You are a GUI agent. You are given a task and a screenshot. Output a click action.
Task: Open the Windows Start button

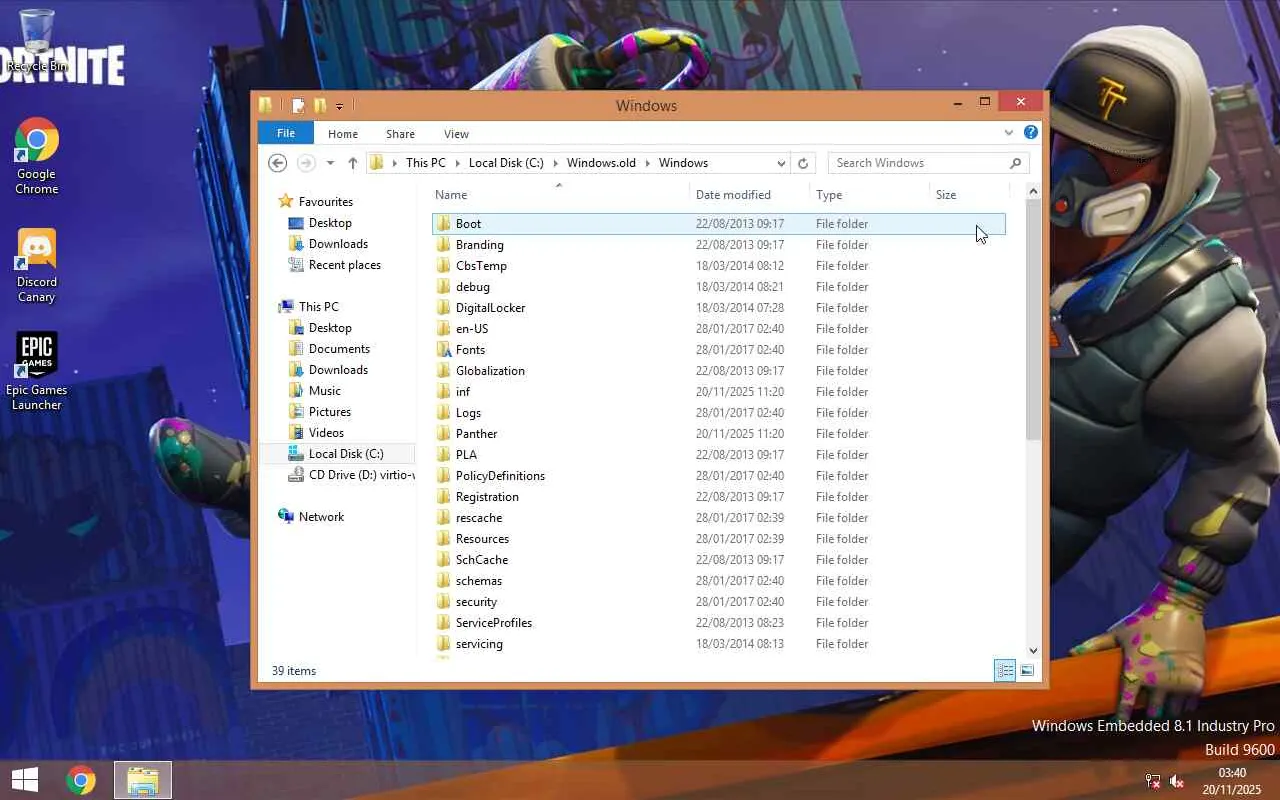[x=25, y=780]
